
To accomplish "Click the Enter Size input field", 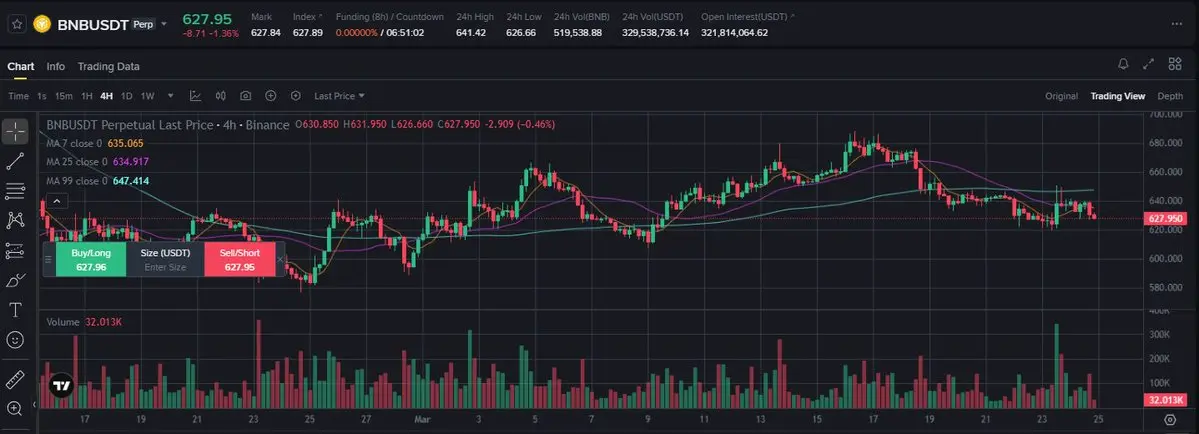I will pyautogui.click(x=165, y=267).
